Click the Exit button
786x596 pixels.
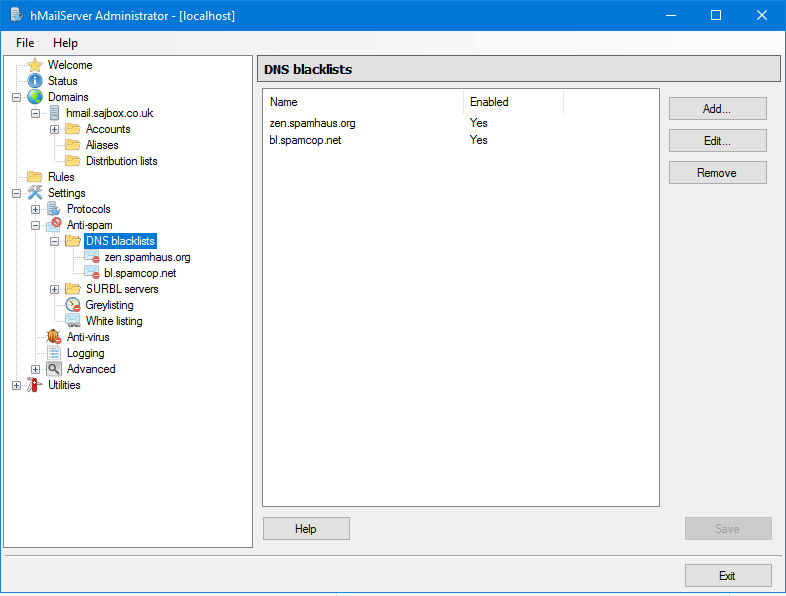[728, 576]
